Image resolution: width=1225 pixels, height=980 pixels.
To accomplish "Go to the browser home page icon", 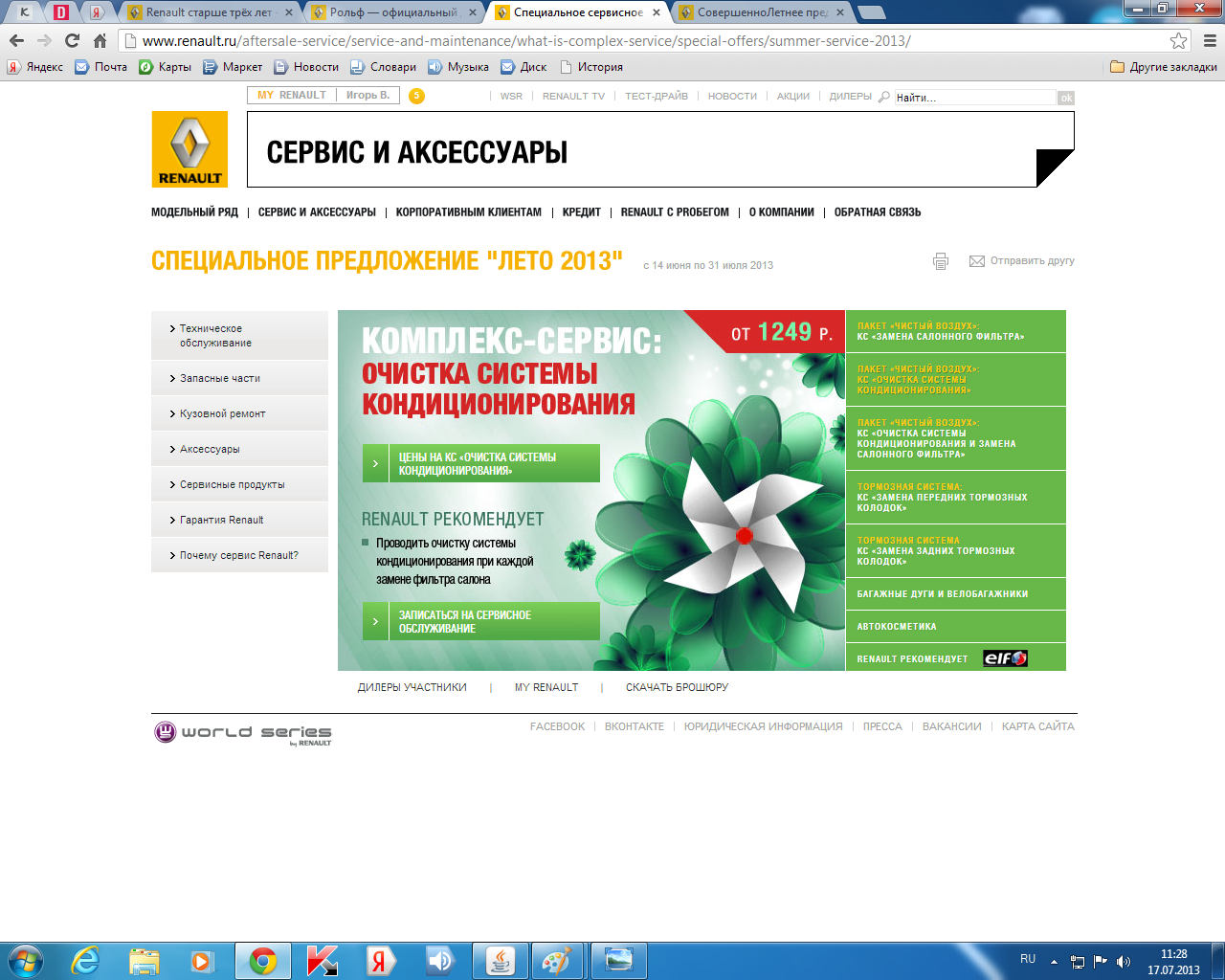I will (100, 40).
